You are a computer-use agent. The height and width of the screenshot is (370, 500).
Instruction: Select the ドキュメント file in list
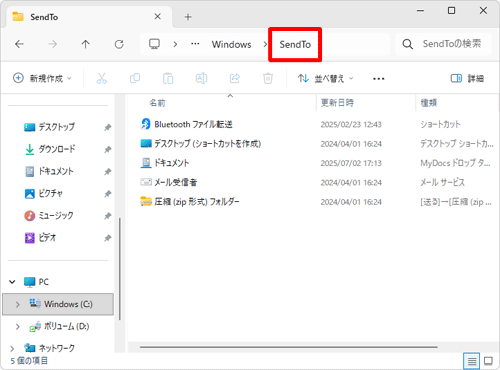tap(172, 163)
